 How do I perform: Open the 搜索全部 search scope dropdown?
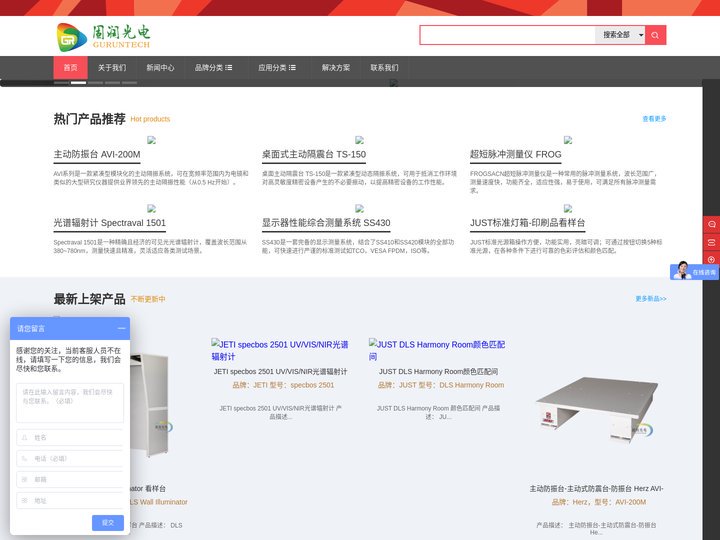[620, 35]
